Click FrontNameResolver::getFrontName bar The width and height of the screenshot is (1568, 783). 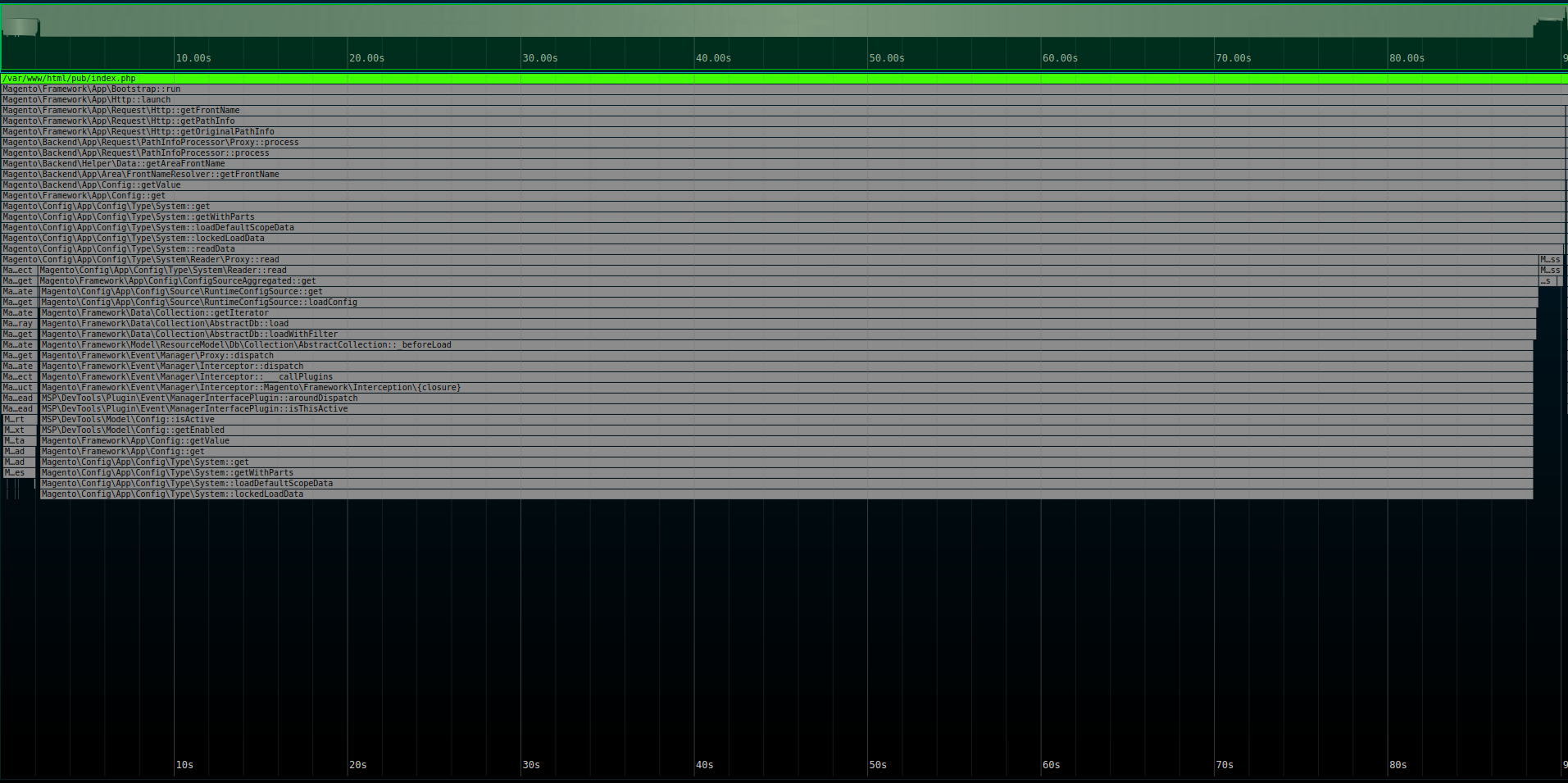pyautogui.click(x=783, y=175)
